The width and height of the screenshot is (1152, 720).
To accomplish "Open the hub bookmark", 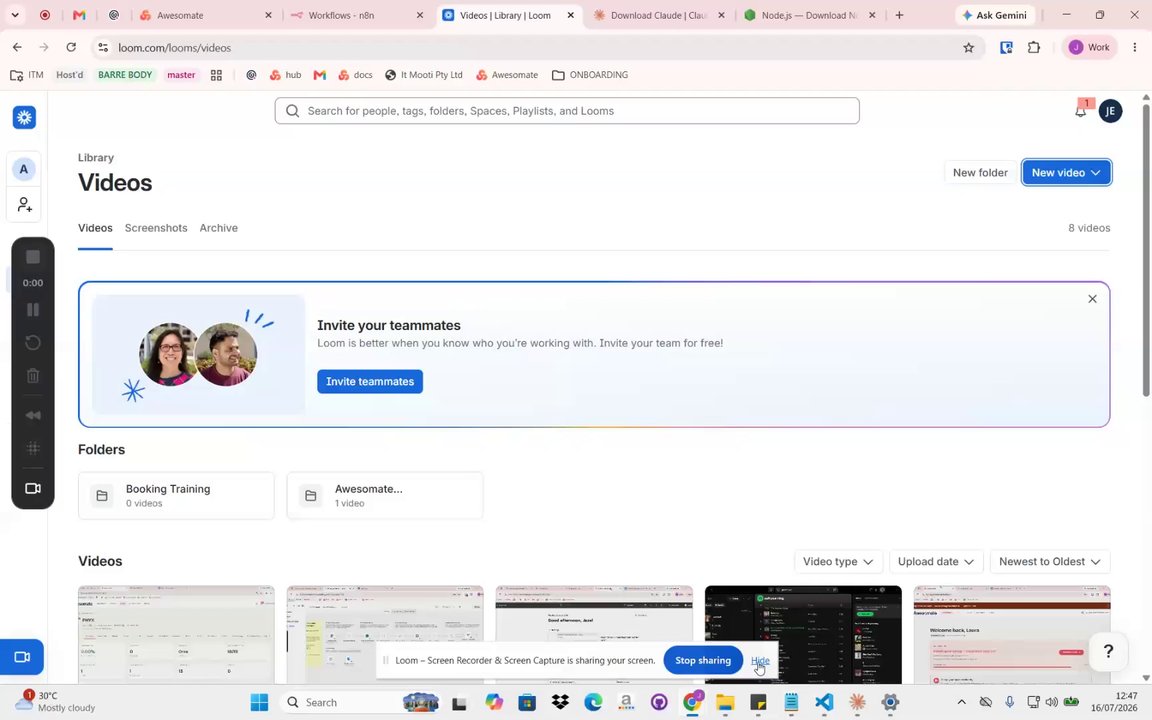I will [285, 75].
